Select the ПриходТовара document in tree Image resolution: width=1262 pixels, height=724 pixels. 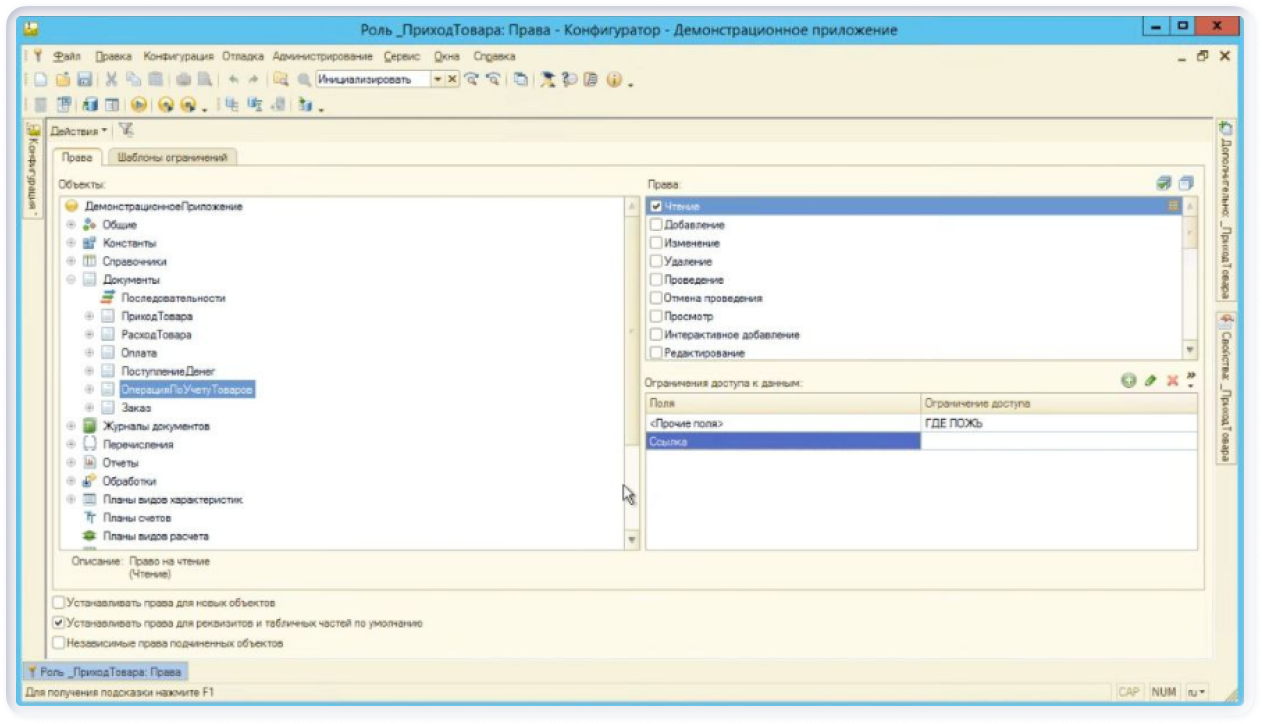pyautogui.click(x=156, y=316)
